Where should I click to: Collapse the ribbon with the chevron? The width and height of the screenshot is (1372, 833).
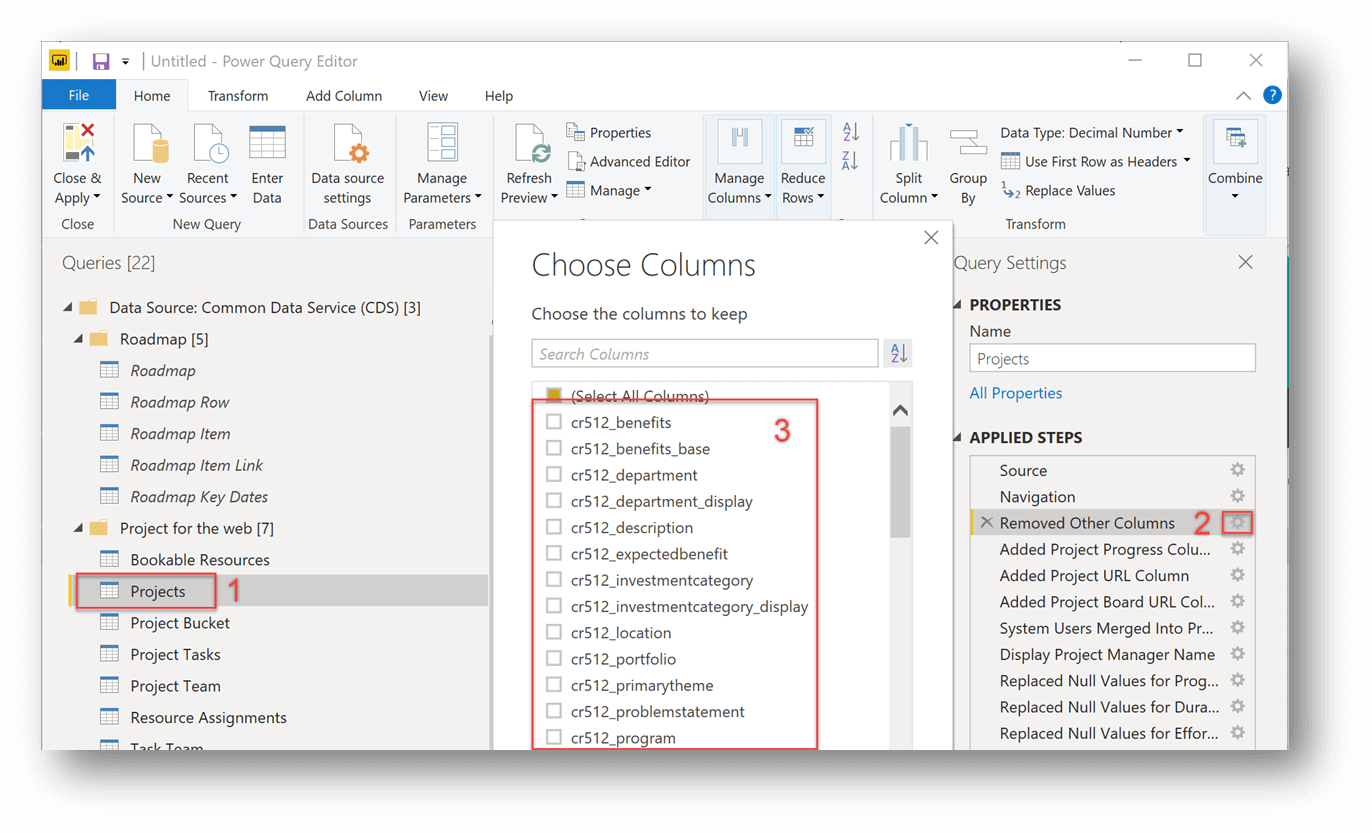pos(1243,96)
